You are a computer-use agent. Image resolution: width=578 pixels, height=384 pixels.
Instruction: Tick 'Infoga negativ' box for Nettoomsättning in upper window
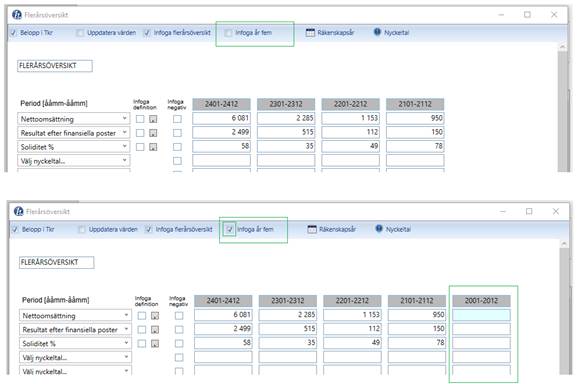click(177, 119)
